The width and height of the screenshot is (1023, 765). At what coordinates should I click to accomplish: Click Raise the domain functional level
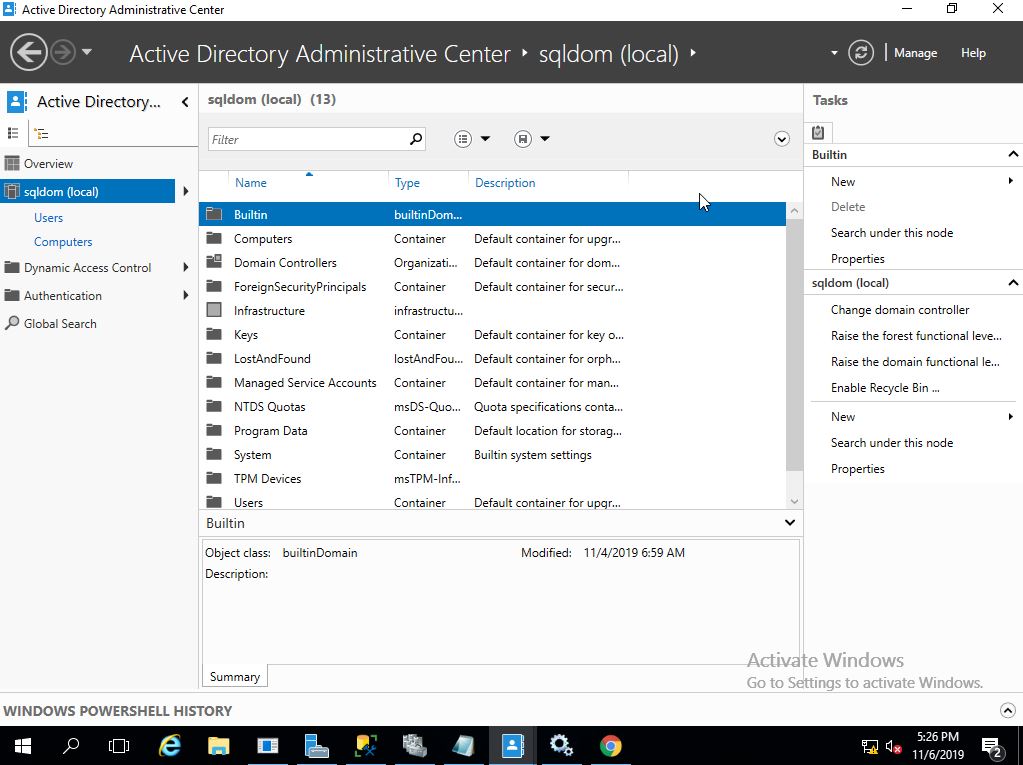click(x=915, y=362)
